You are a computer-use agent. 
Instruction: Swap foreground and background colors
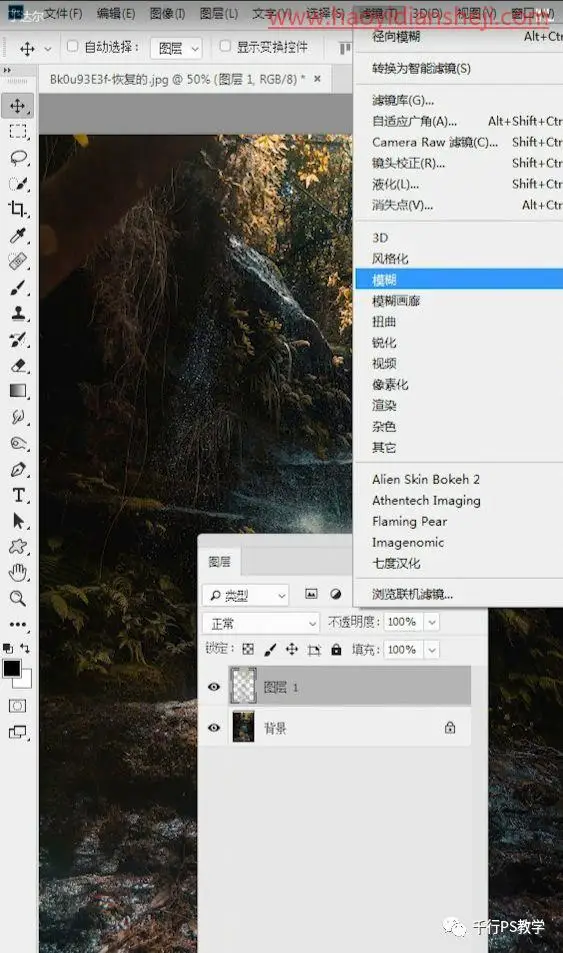(x=25, y=648)
